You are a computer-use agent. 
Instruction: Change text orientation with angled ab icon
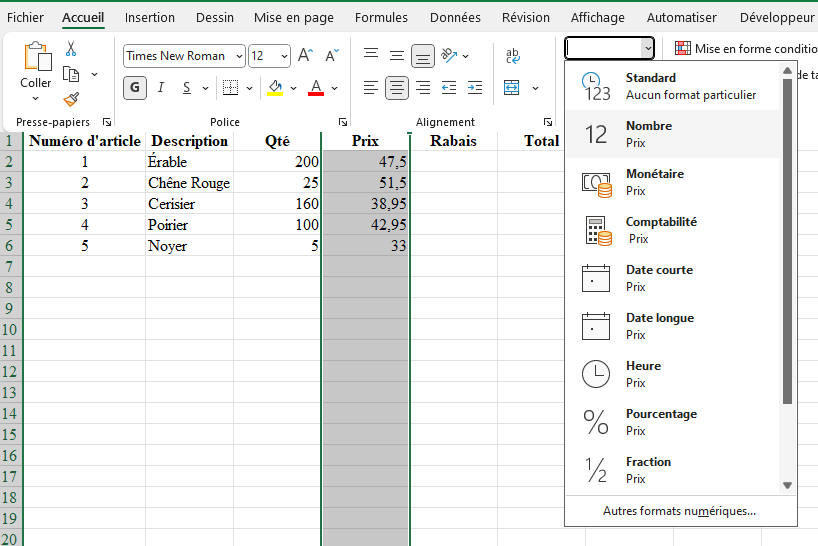(449, 55)
